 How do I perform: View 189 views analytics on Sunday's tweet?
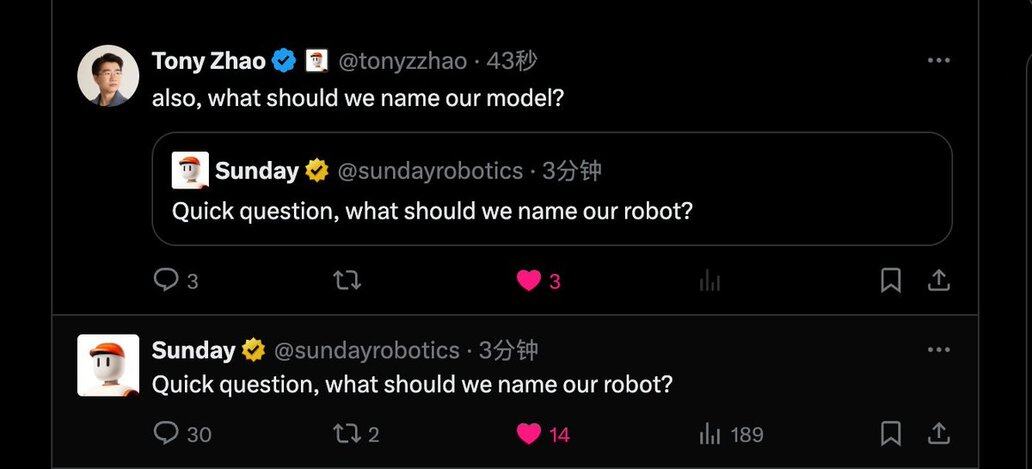point(710,433)
